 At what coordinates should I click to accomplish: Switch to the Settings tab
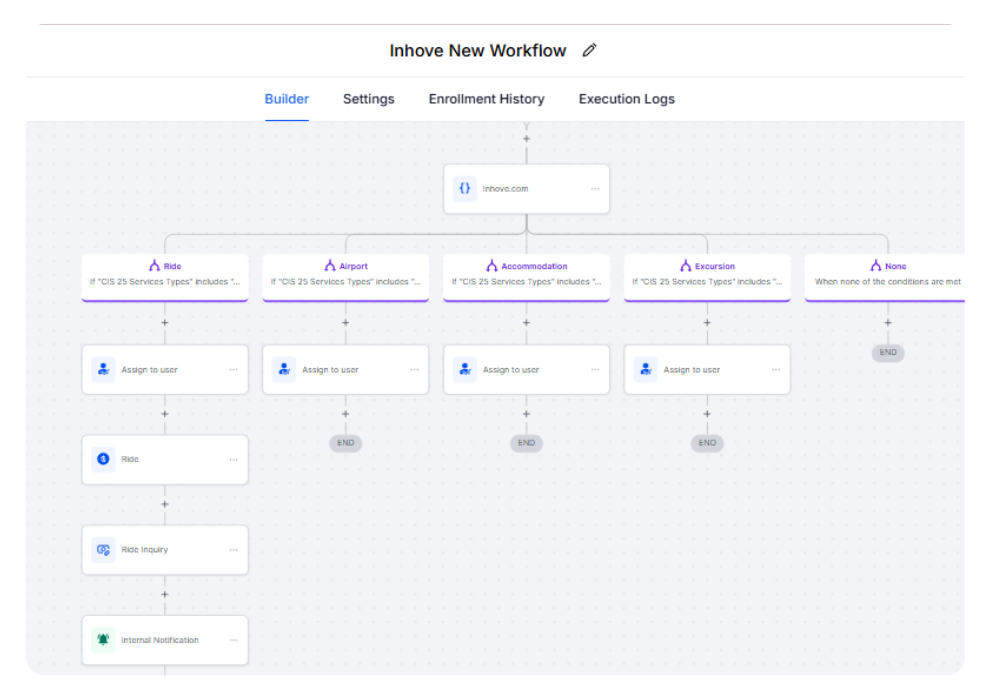(368, 98)
